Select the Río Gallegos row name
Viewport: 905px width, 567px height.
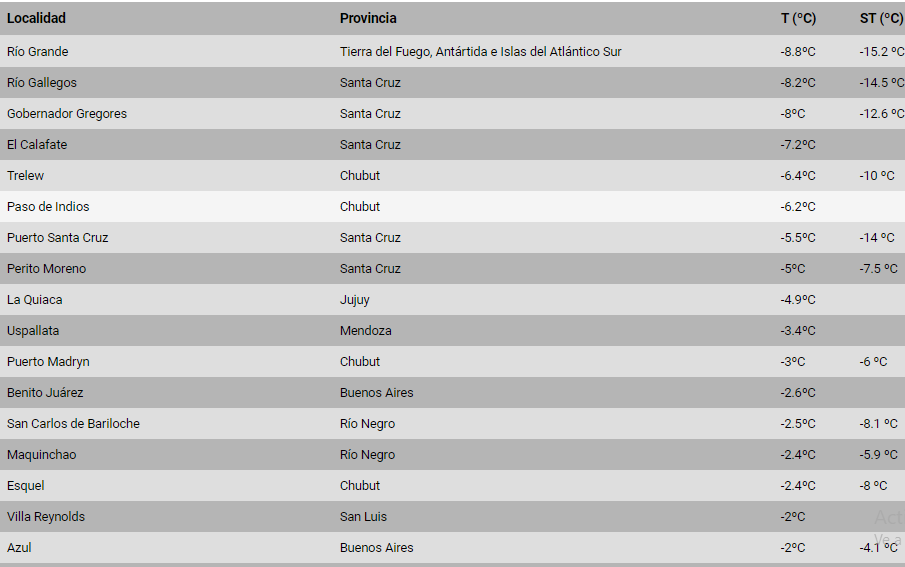point(42,82)
